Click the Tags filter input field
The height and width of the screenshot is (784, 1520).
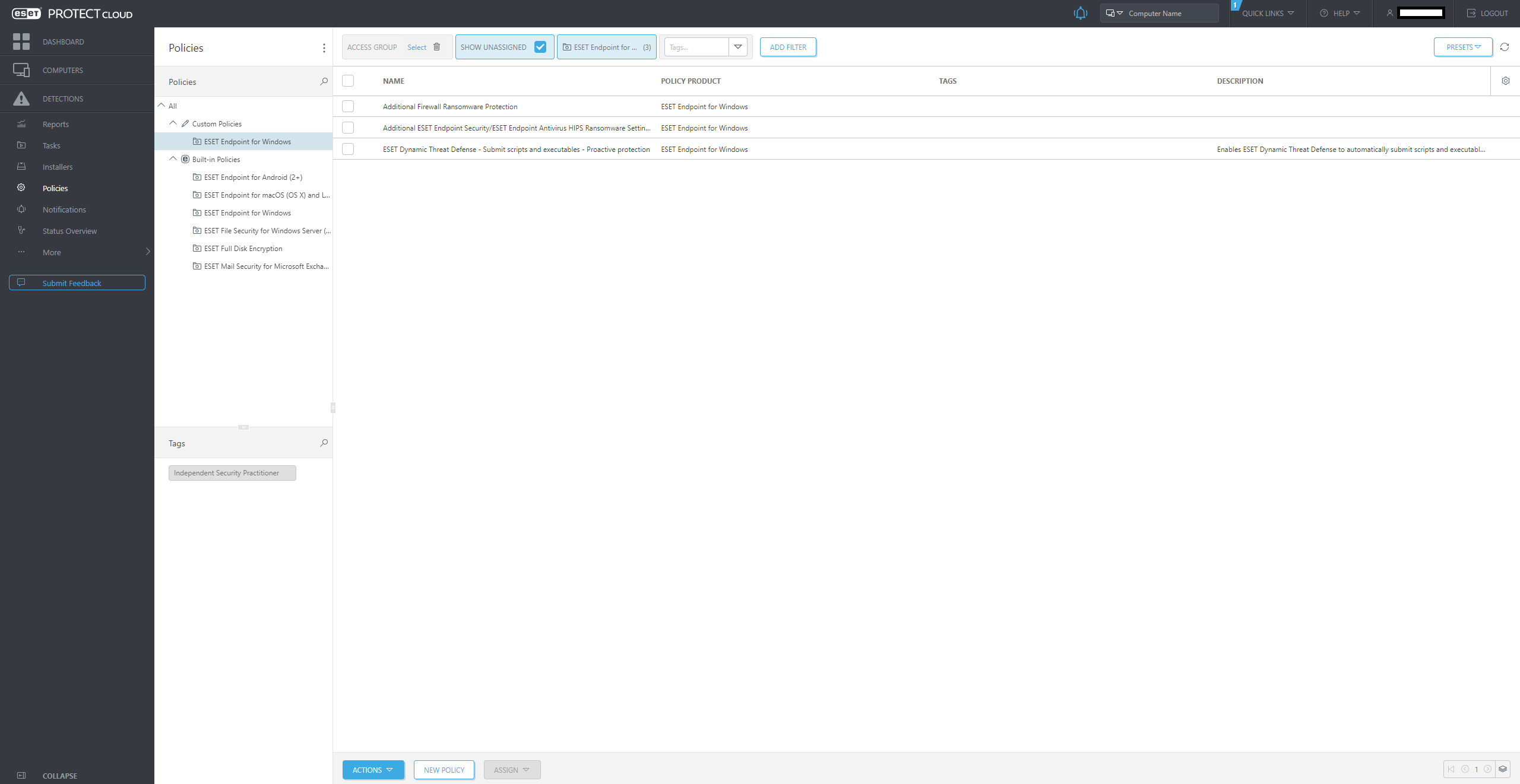pyautogui.click(x=696, y=47)
